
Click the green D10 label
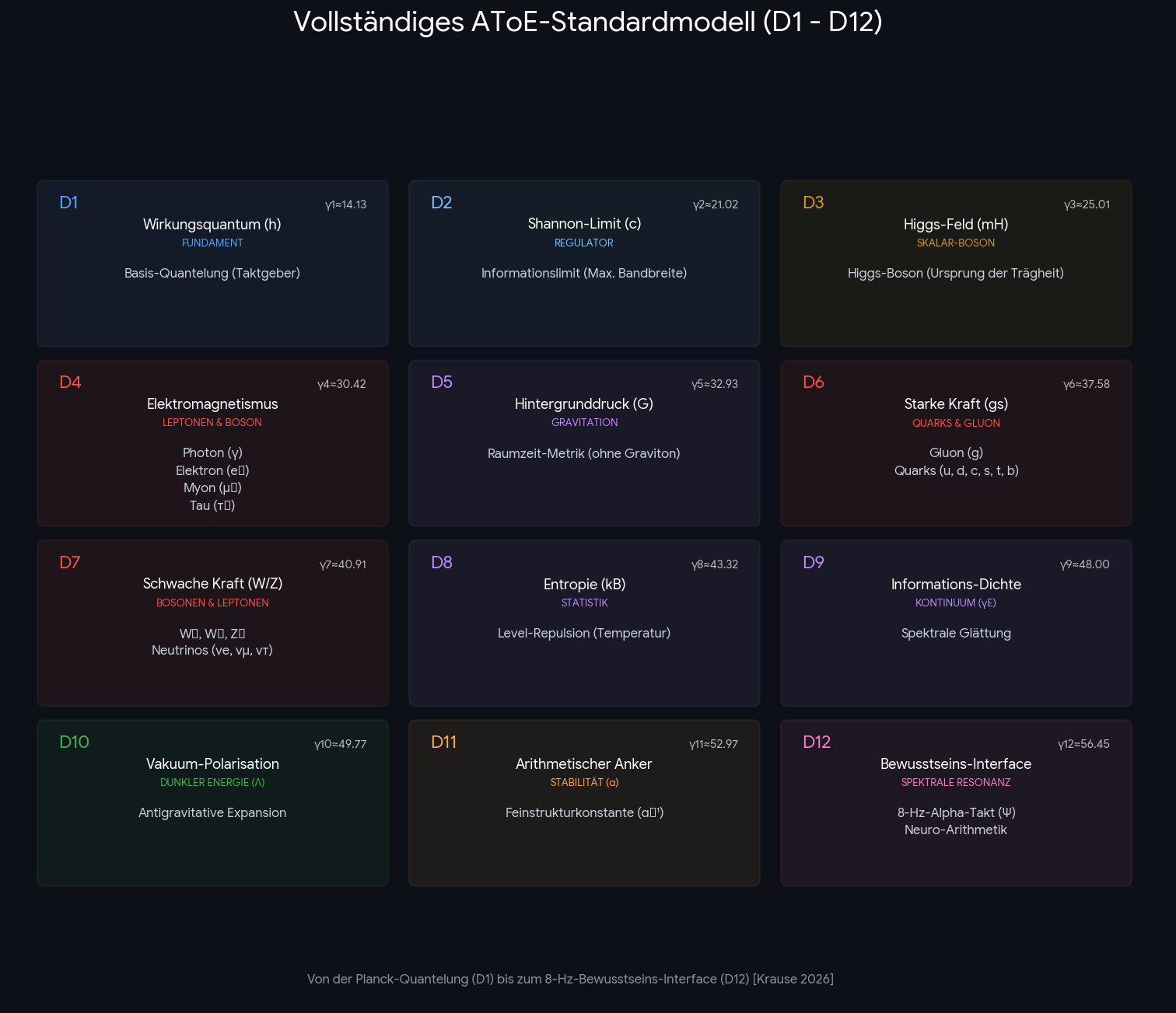click(74, 742)
